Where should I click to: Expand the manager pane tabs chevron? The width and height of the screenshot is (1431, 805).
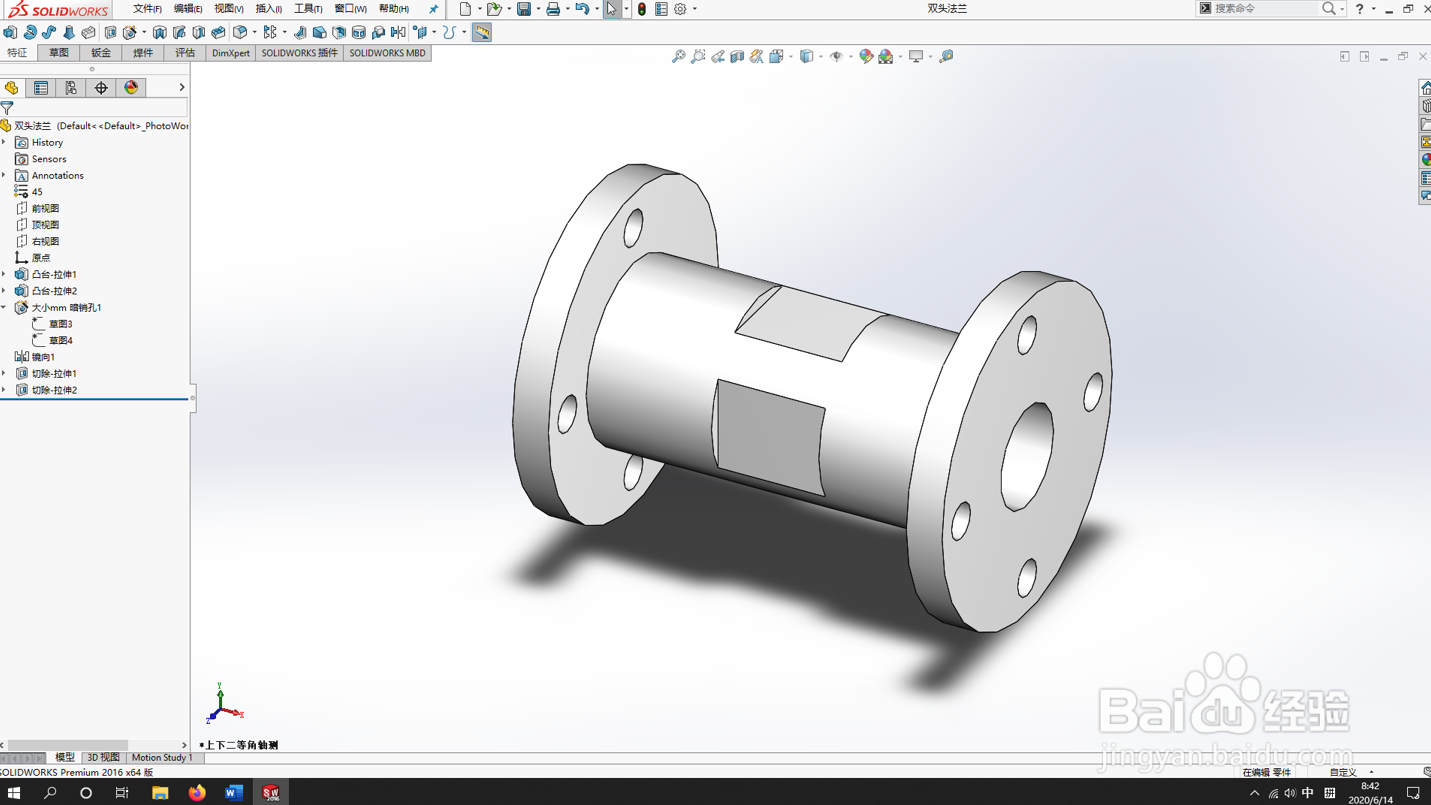[182, 88]
